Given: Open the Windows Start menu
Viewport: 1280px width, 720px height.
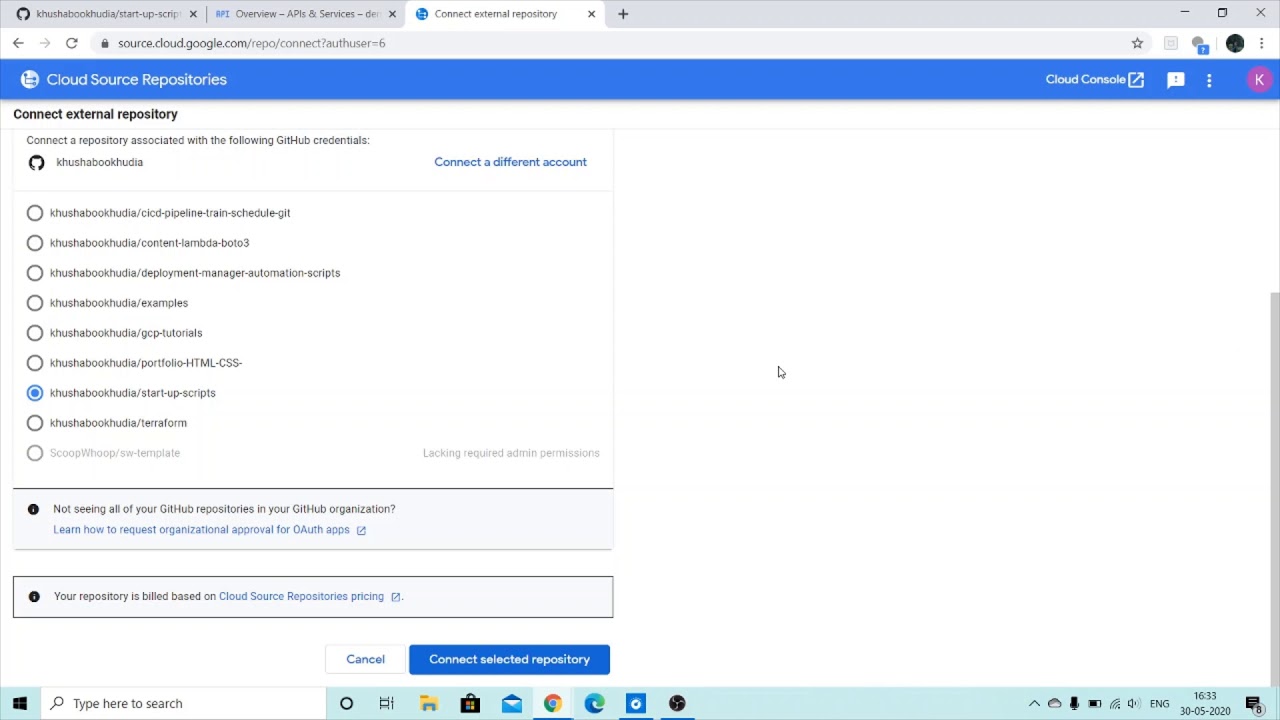Looking at the screenshot, I should (x=20, y=703).
